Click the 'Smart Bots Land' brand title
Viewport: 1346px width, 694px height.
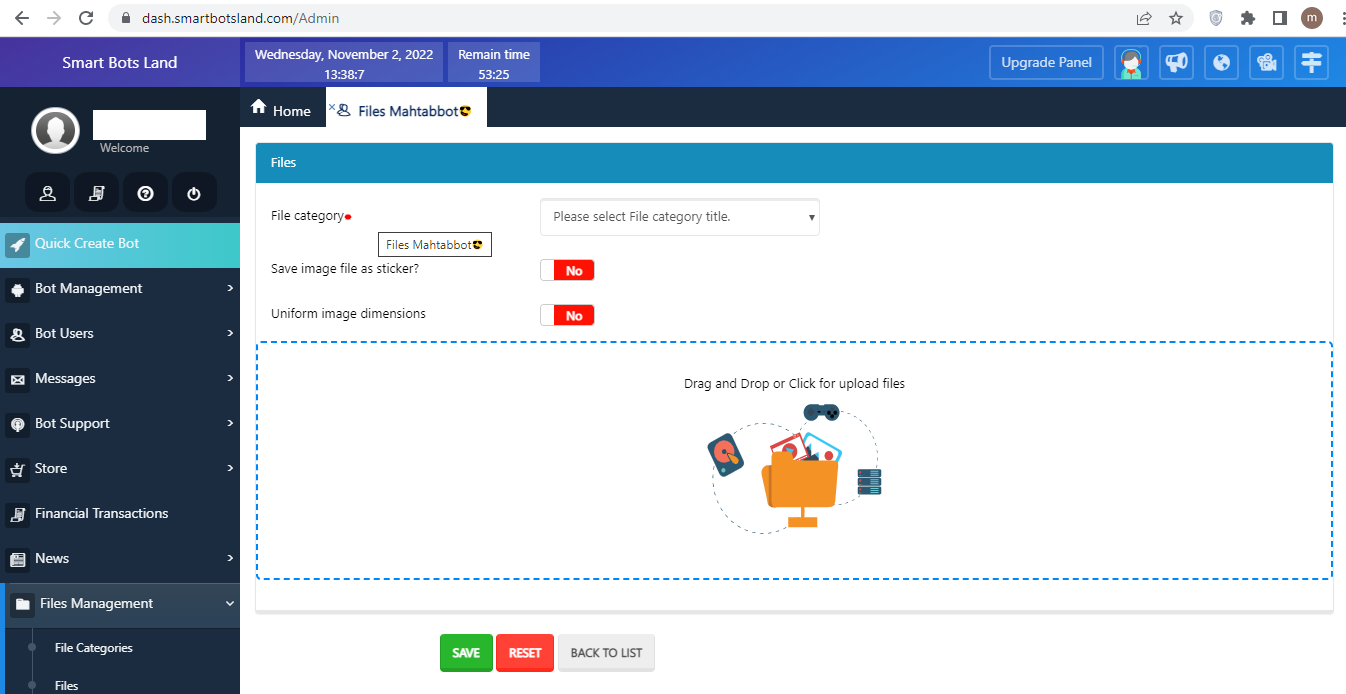[x=120, y=62]
